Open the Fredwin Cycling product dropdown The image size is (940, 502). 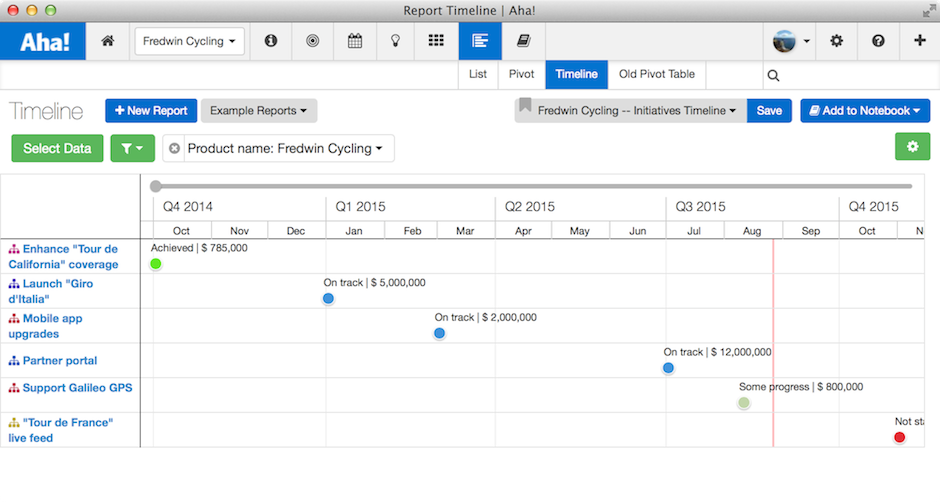coord(189,41)
